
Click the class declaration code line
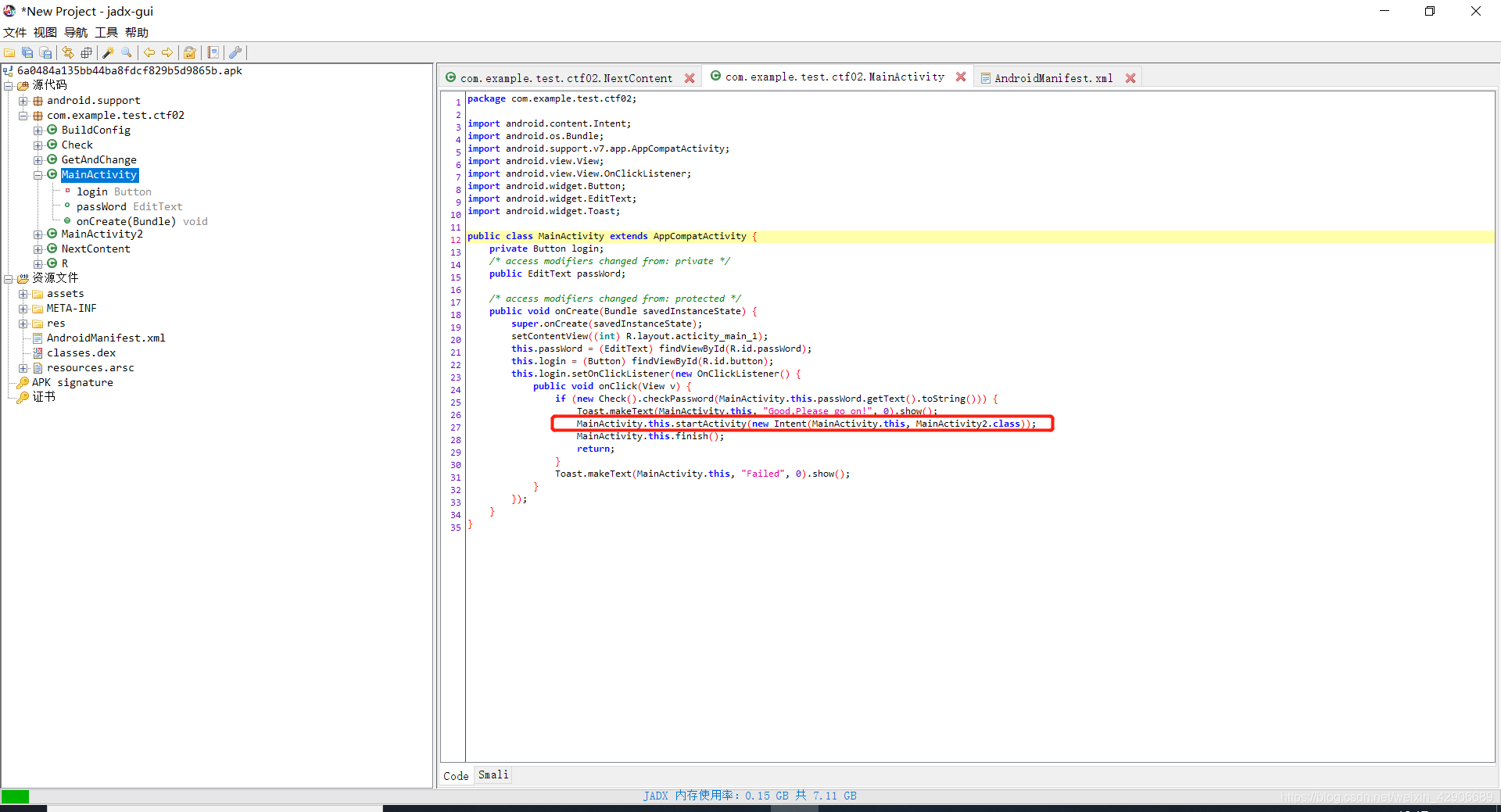[612, 236]
